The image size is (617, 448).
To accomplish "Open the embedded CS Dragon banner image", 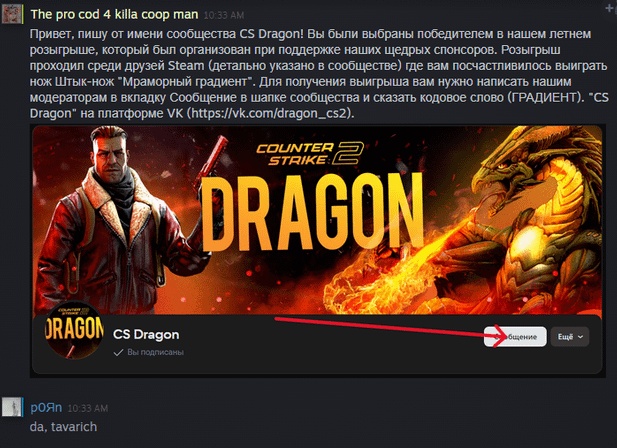I will click(317, 250).
